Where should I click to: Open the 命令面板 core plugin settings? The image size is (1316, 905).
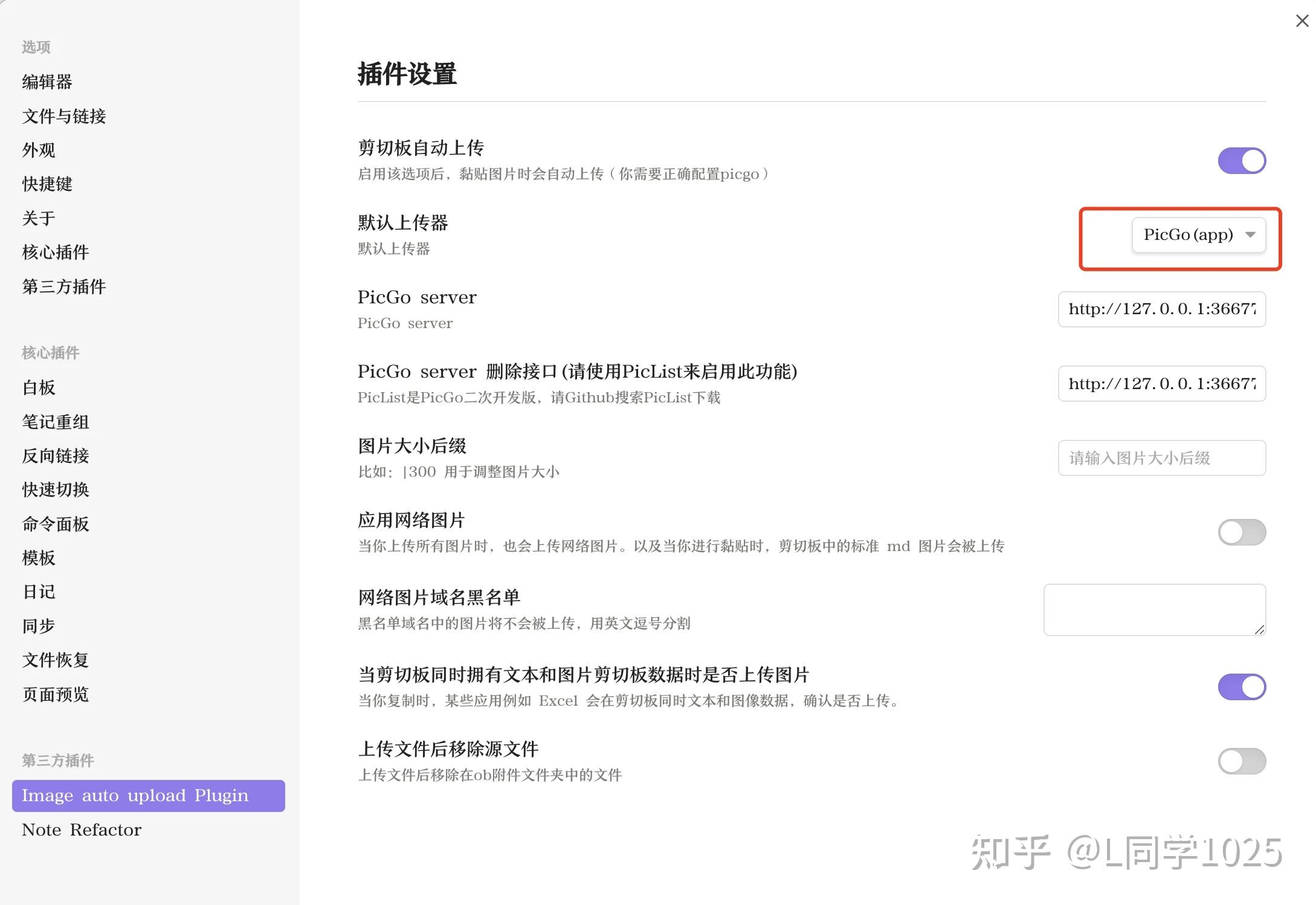coord(56,524)
